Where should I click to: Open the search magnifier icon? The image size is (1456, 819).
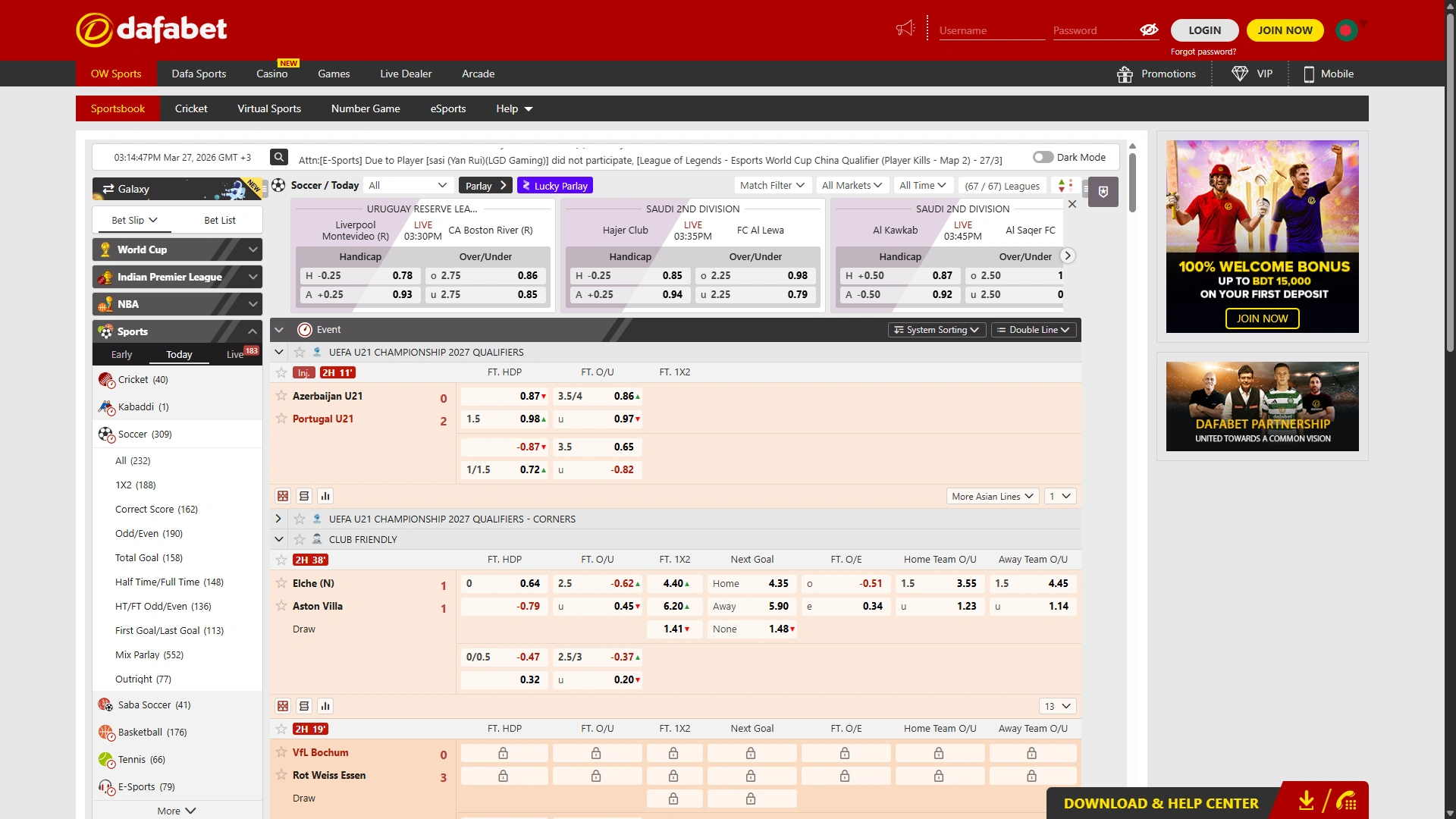point(279,157)
